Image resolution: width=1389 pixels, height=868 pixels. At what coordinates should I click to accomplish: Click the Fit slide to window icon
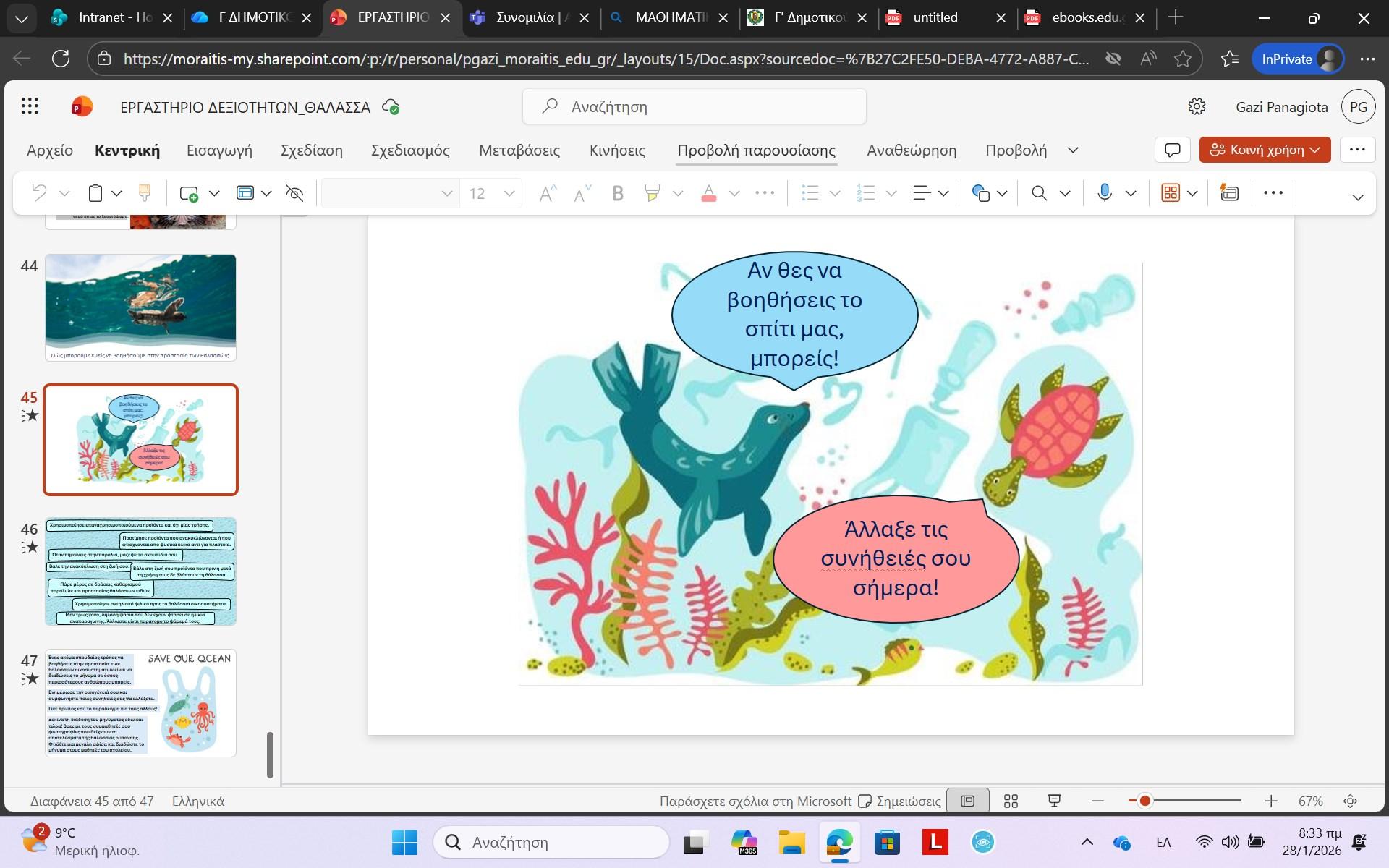tap(1350, 801)
